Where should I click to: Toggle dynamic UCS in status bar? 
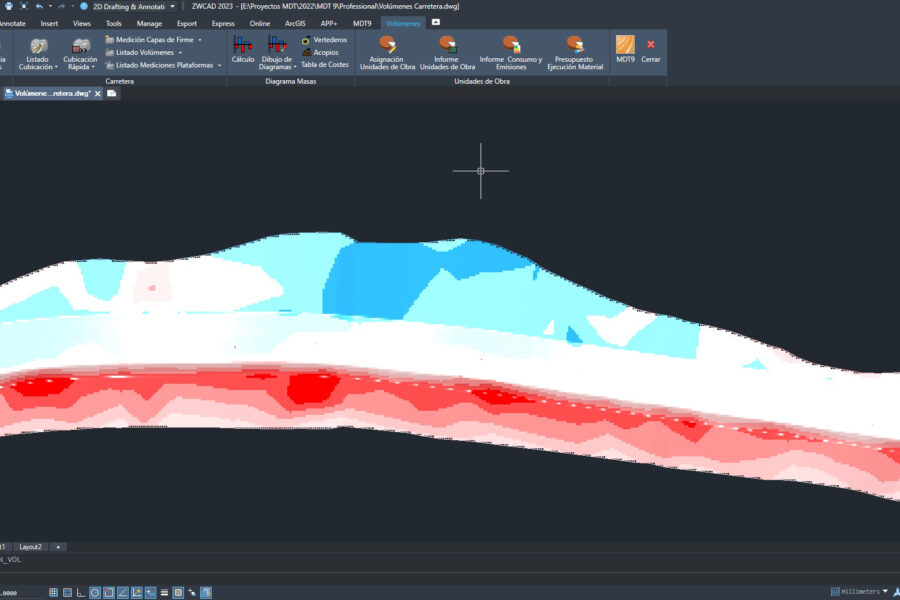pyautogui.click(x=137, y=593)
